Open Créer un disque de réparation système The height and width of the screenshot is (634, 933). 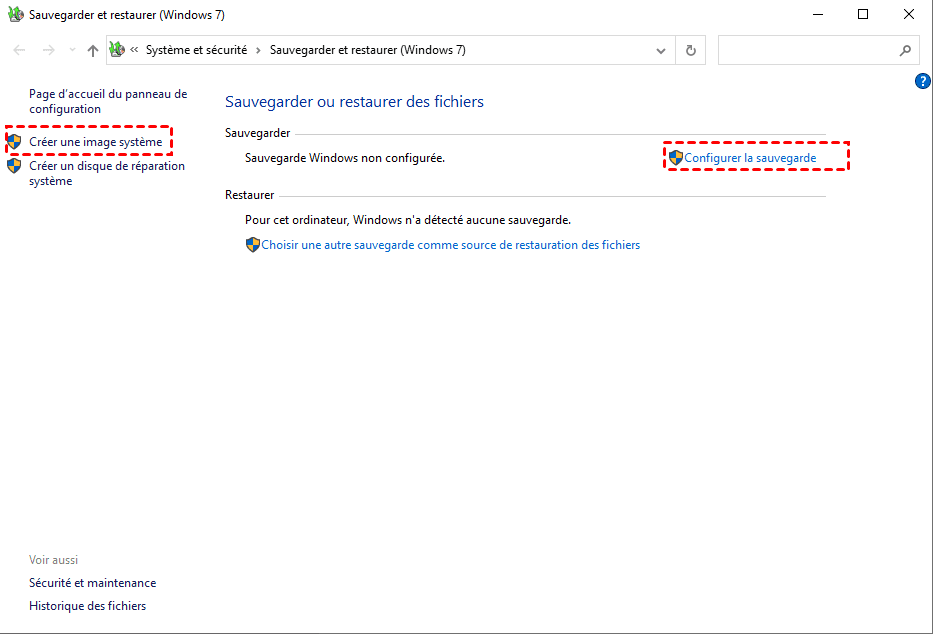(x=107, y=173)
